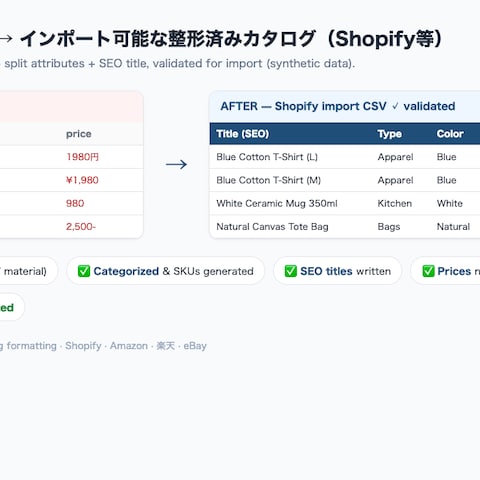
Task: Click the 楽天 text in the footer line
Action: [x=166, y=346]
